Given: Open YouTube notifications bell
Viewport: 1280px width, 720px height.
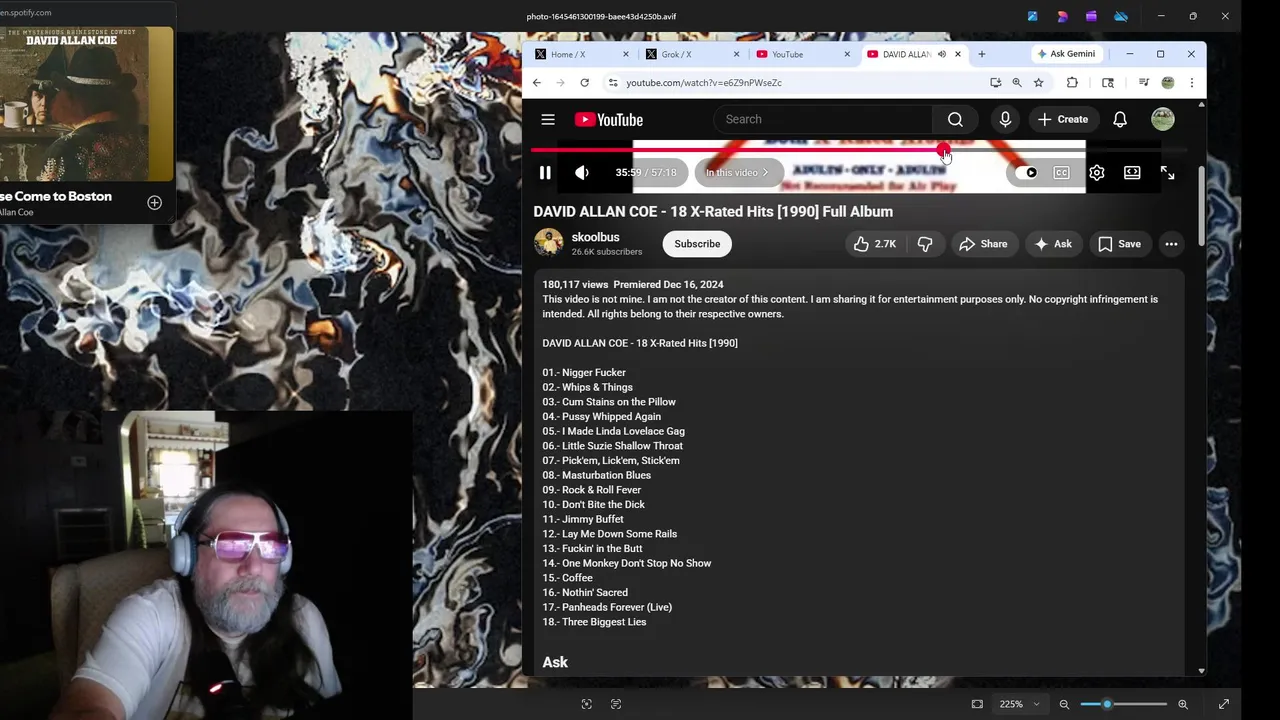Looking at the screenshot, I should point(1120,119).
